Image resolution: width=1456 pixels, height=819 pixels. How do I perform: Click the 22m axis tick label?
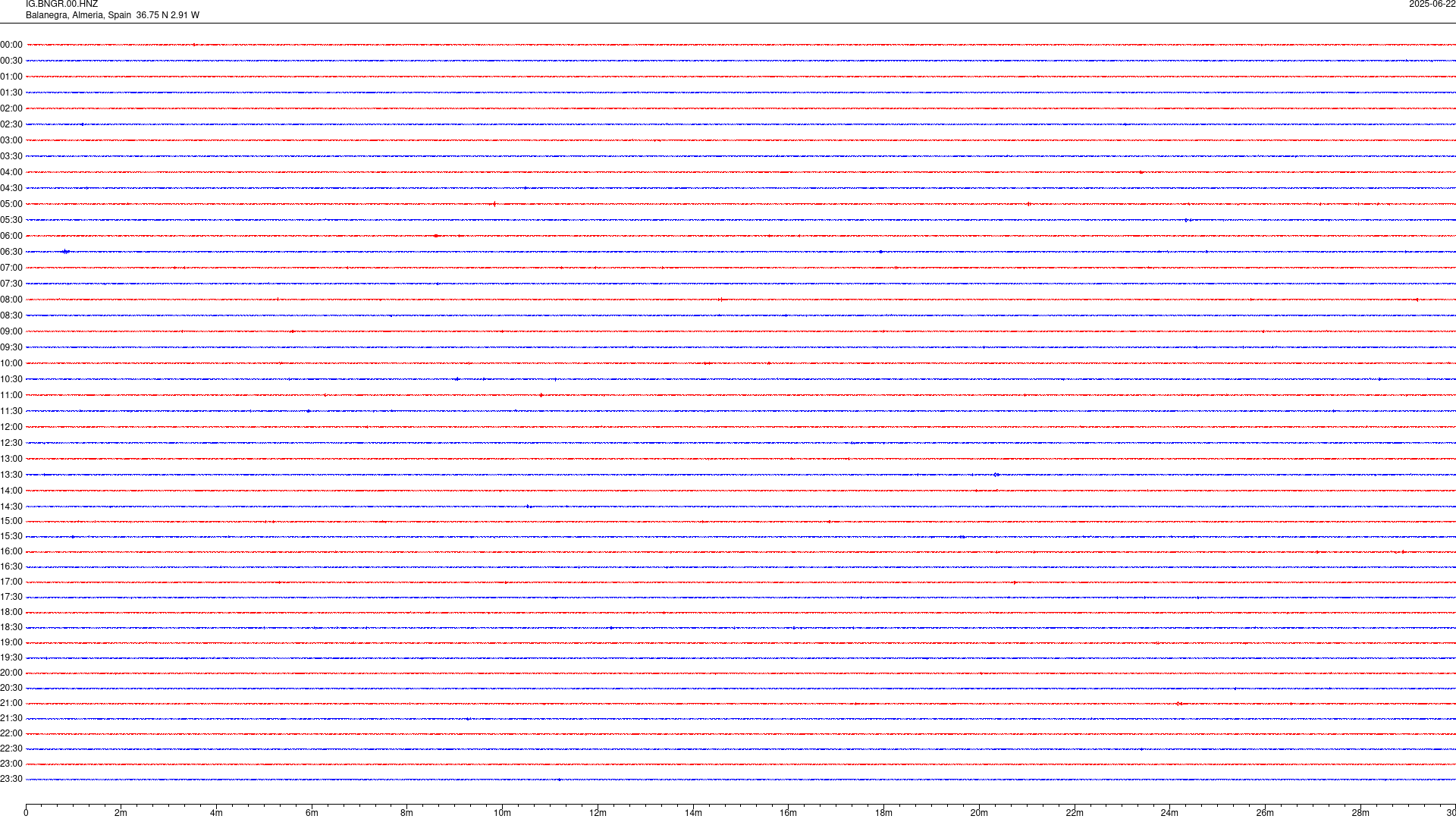1075,813
